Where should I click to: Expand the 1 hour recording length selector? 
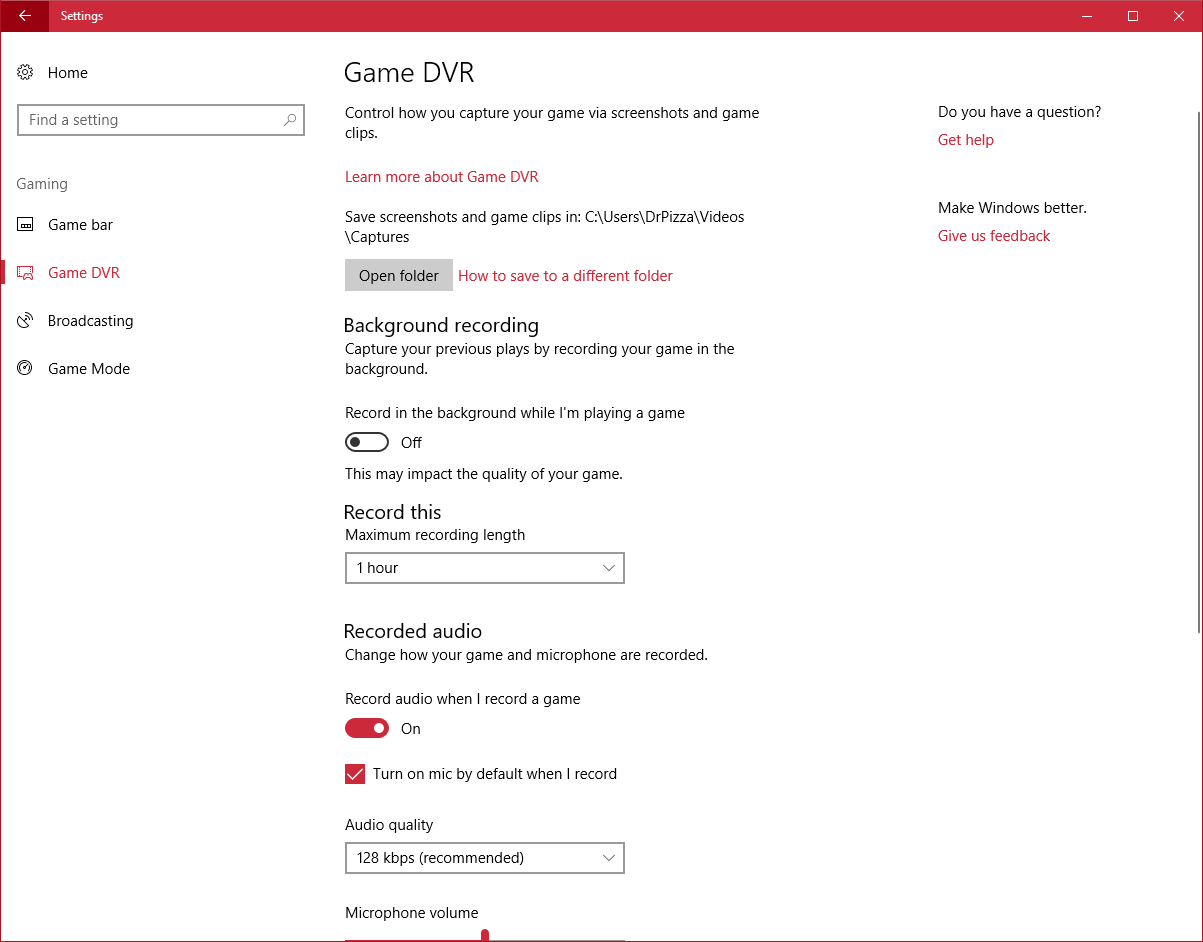point(484,567)
